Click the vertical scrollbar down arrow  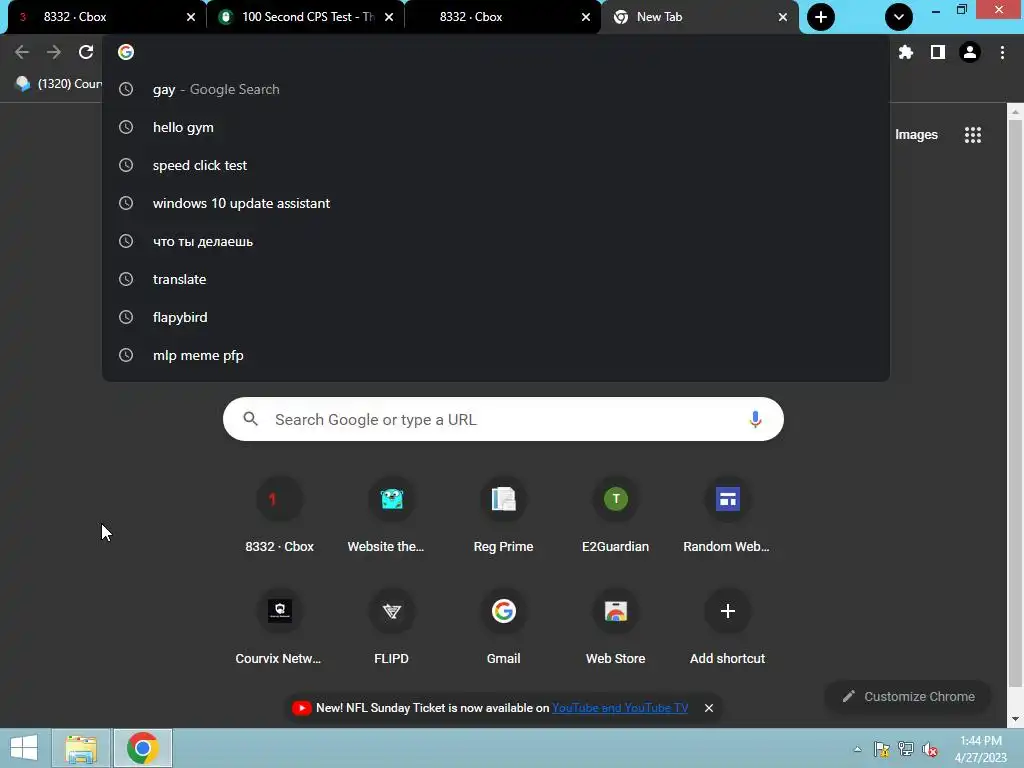pos(1015,719)
